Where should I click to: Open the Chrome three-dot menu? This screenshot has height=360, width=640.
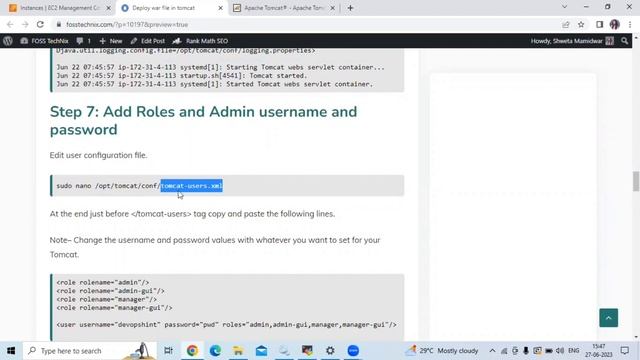[x=630, y=24]
